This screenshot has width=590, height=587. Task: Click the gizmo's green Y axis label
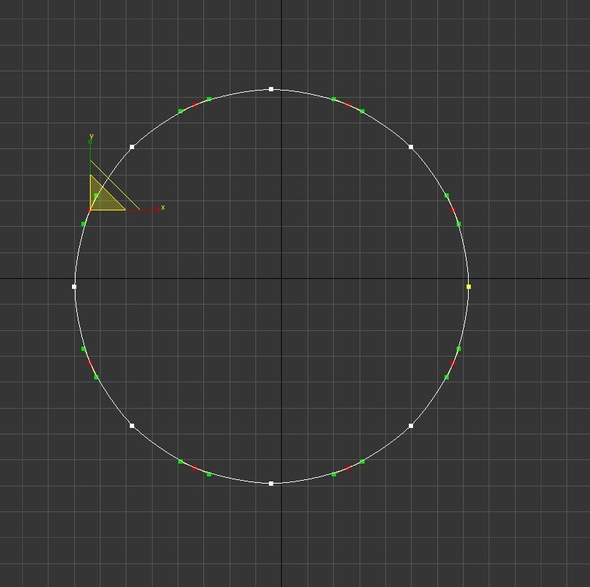[x=91, y=137]
